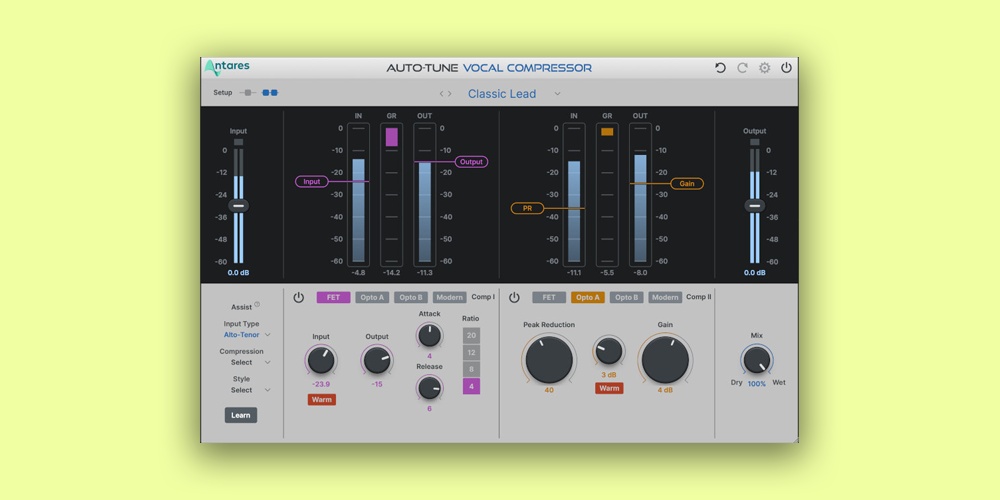
Task: Switch Comp II to Modern mode
Action: click(x=665, y=298)
